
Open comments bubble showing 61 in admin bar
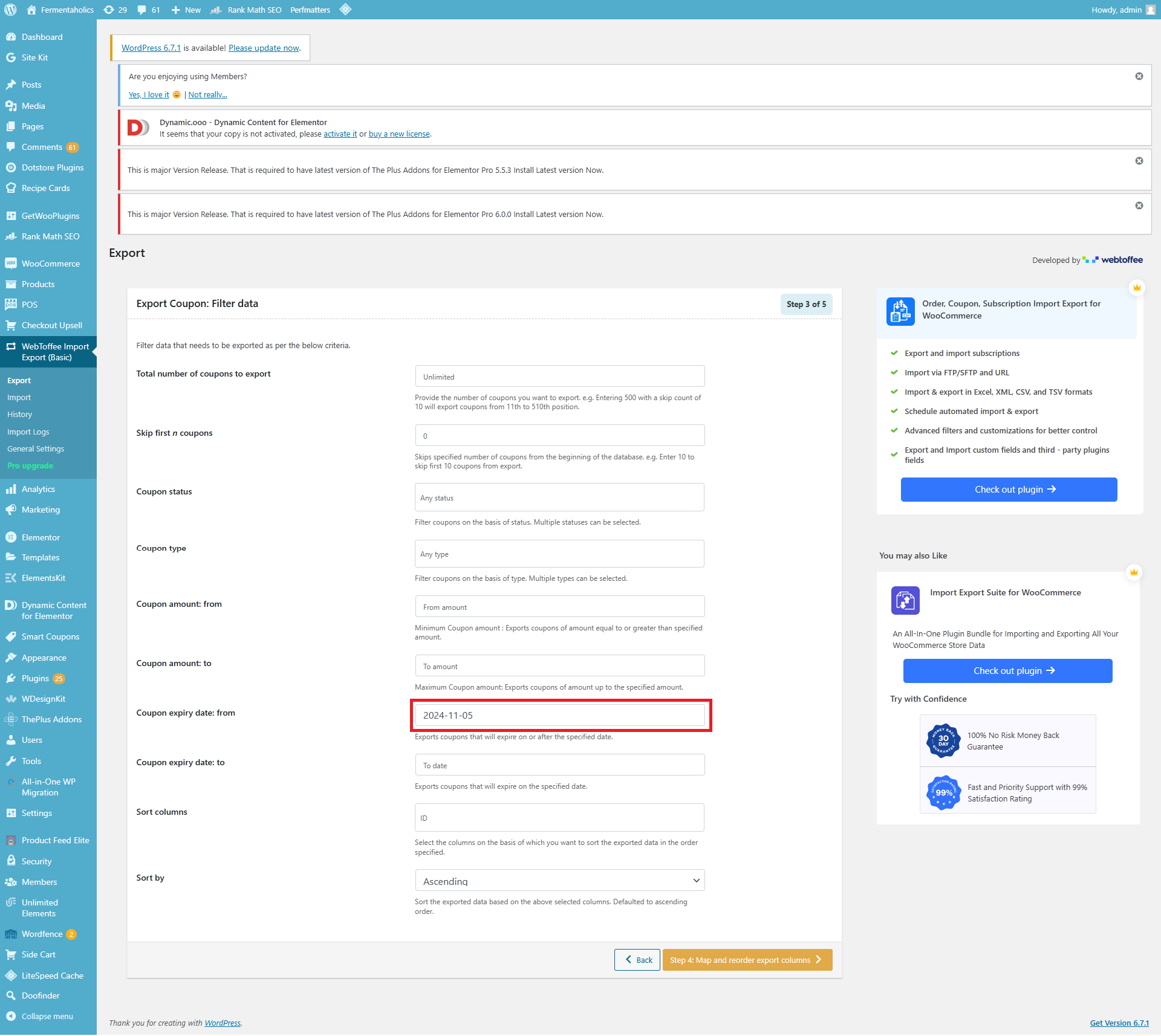coord(149,10)
